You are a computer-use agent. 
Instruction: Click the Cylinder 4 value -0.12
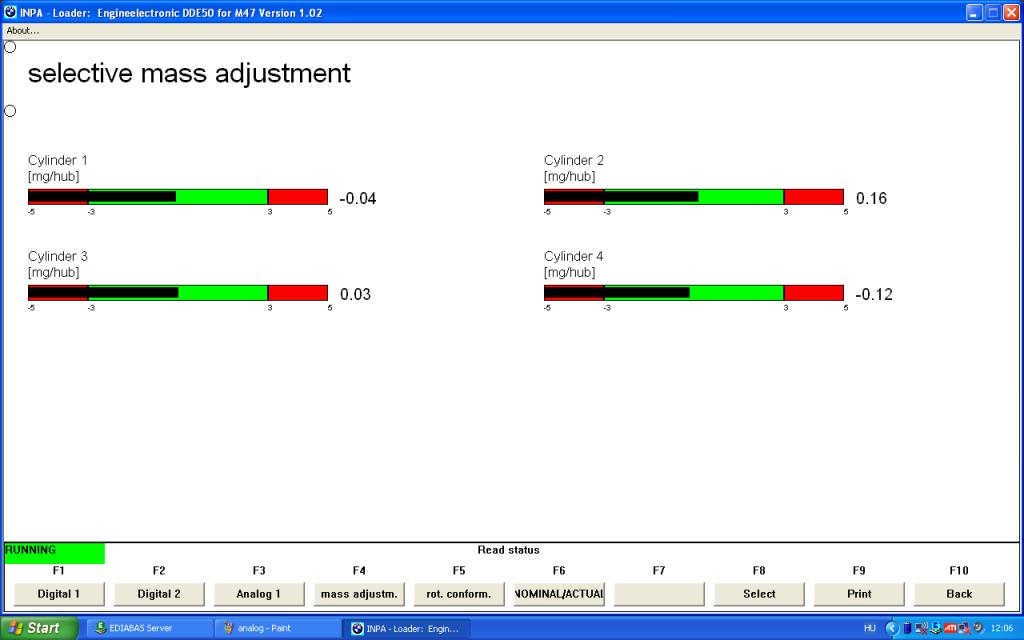(x=874, y=295)
